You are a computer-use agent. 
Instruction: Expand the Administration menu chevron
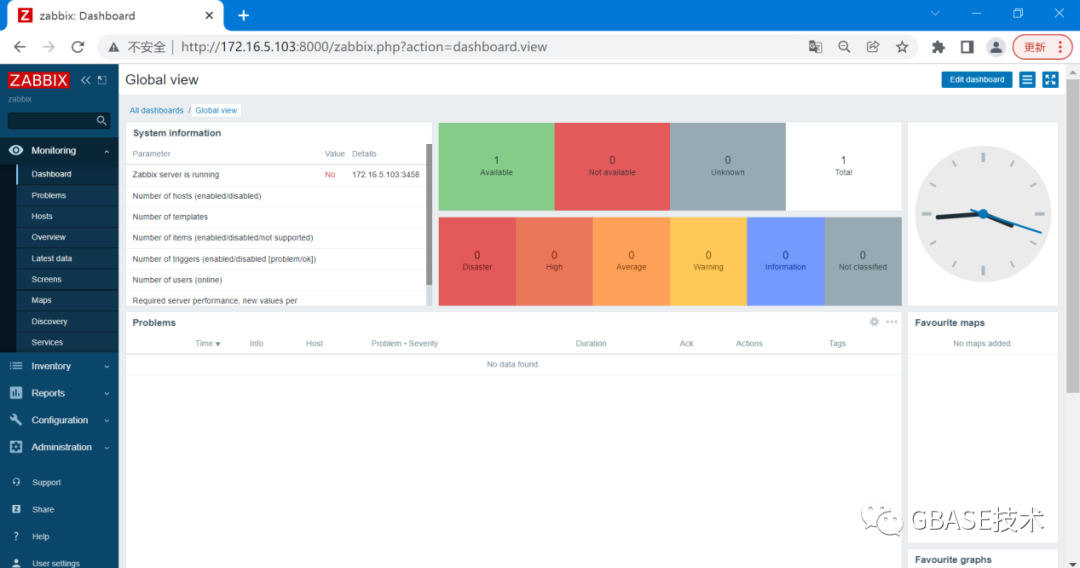tap(107, 448)
